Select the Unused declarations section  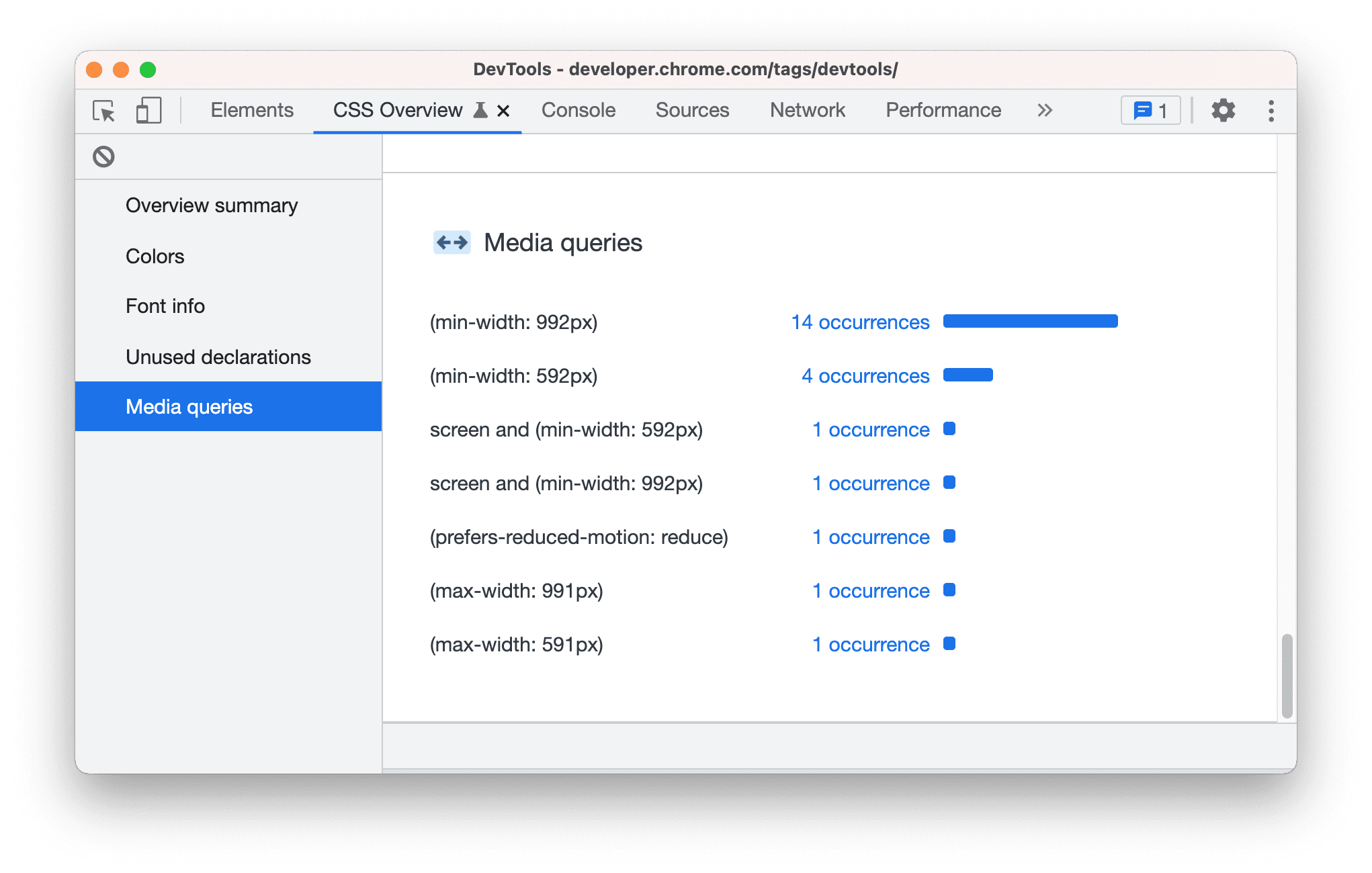(x=219, y=356)
